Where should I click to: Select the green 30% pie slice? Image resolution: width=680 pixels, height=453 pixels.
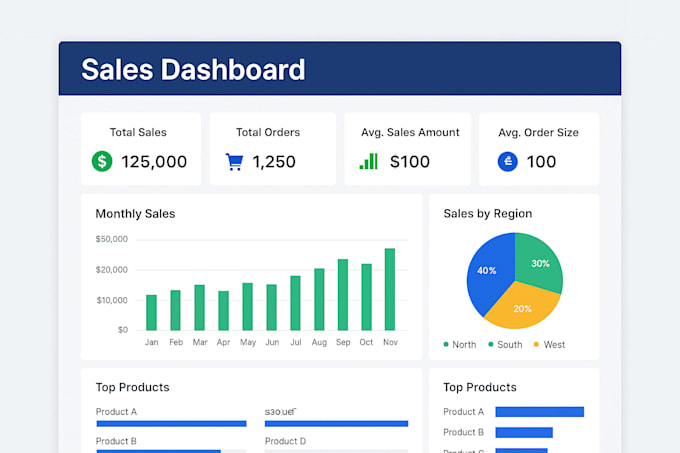coord(538,262)
